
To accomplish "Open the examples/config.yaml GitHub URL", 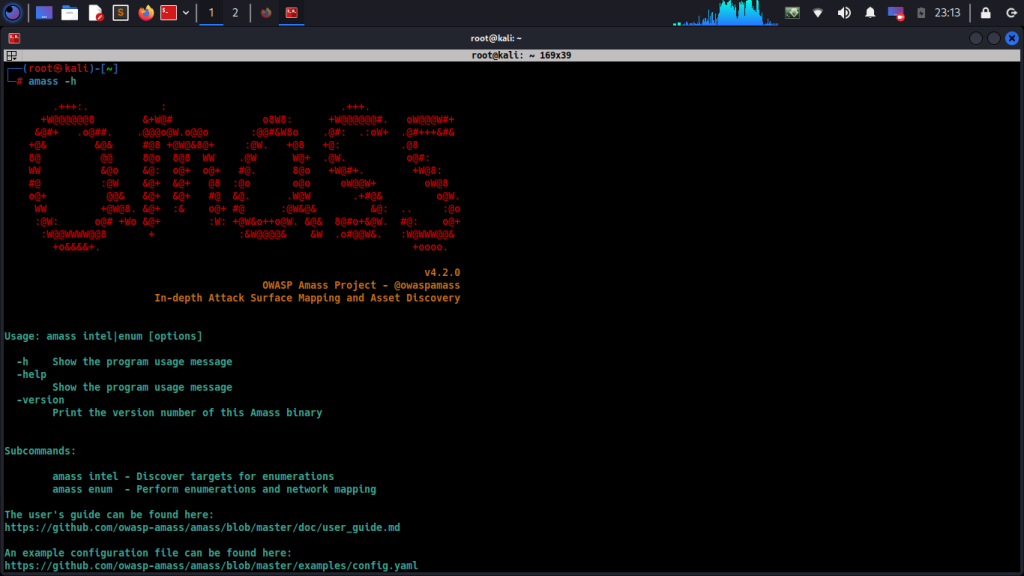I will [211, 566].
